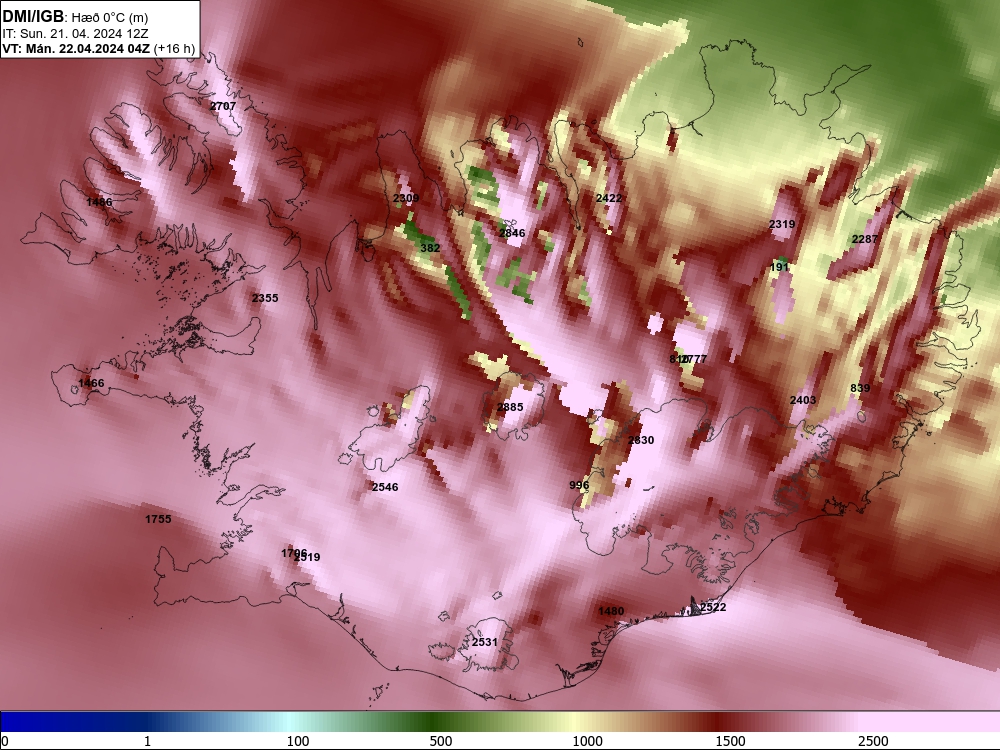This screenshot has height=750, width=1000.
Task: Click the 1486 height value on the map
Action: [99, 202]
